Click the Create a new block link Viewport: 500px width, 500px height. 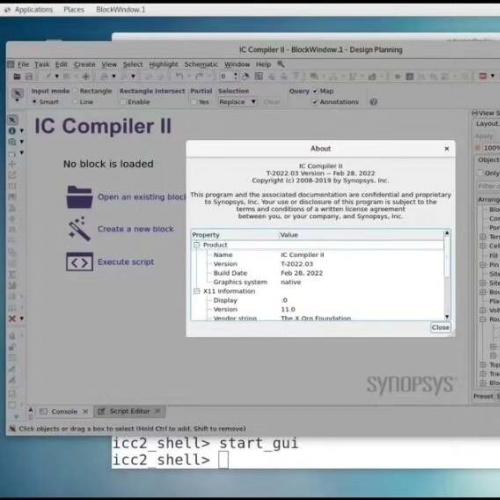(x=136, y=229)
